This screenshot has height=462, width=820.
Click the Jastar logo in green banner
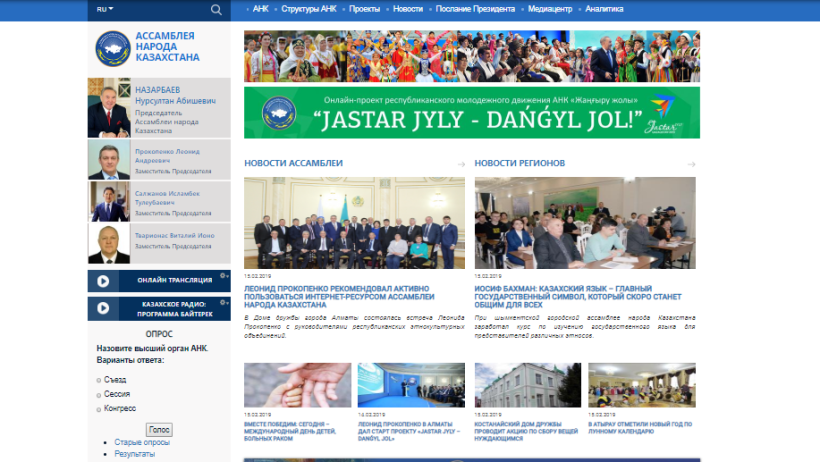click(663, 113)
